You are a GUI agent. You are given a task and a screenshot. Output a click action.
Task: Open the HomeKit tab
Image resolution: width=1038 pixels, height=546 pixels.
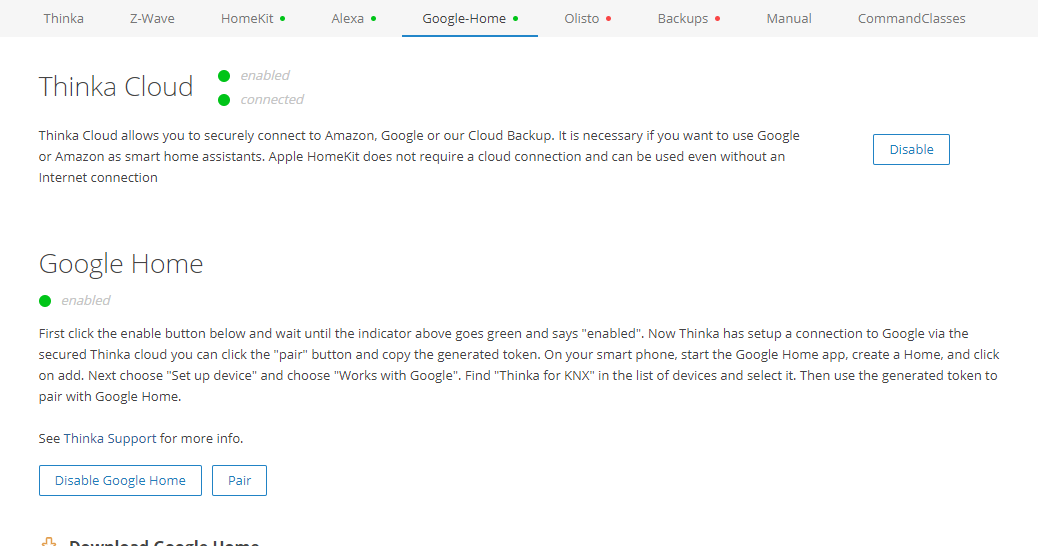tap(247, 18)
